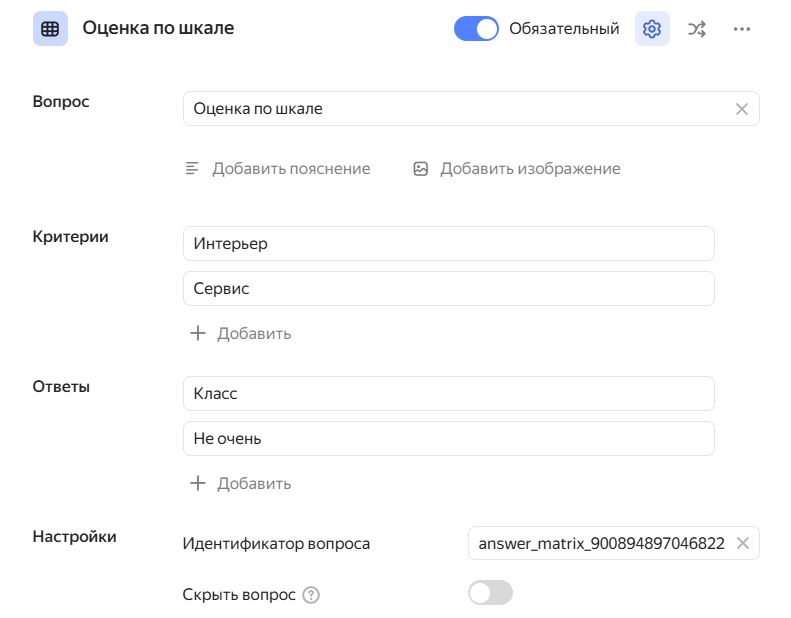The image size is (791, 618).
Task: Edit the Не очень answer field
Action: tap(448, 438)
